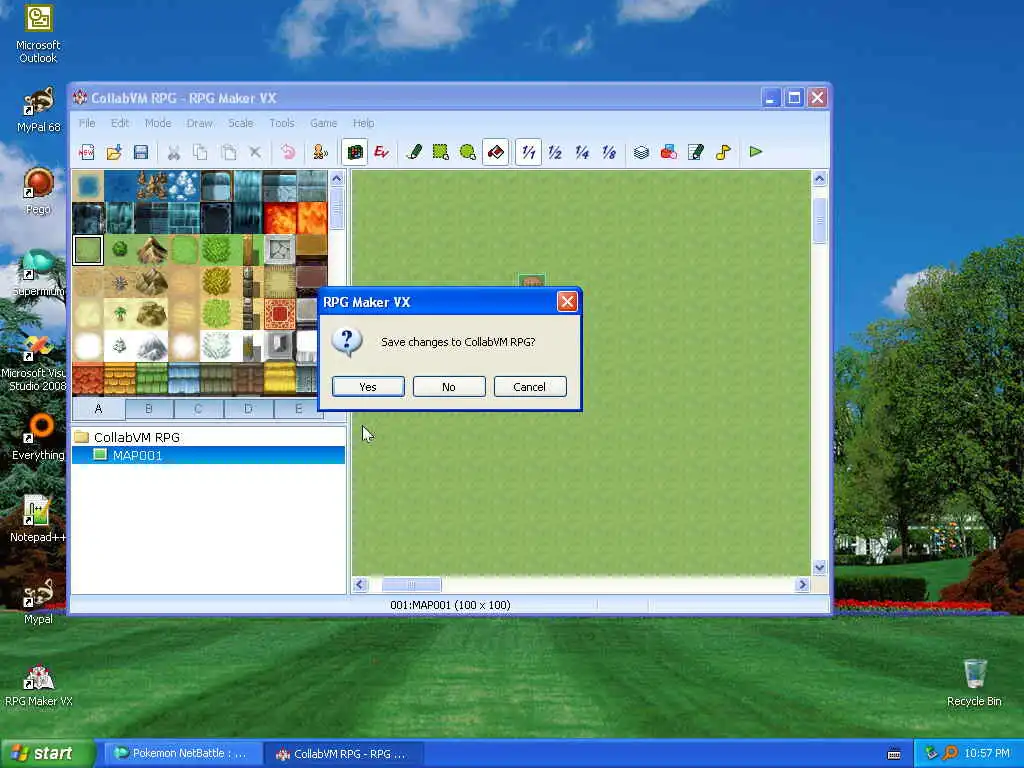
Task: Open the Help menu
Action: (x=364, y=123)
